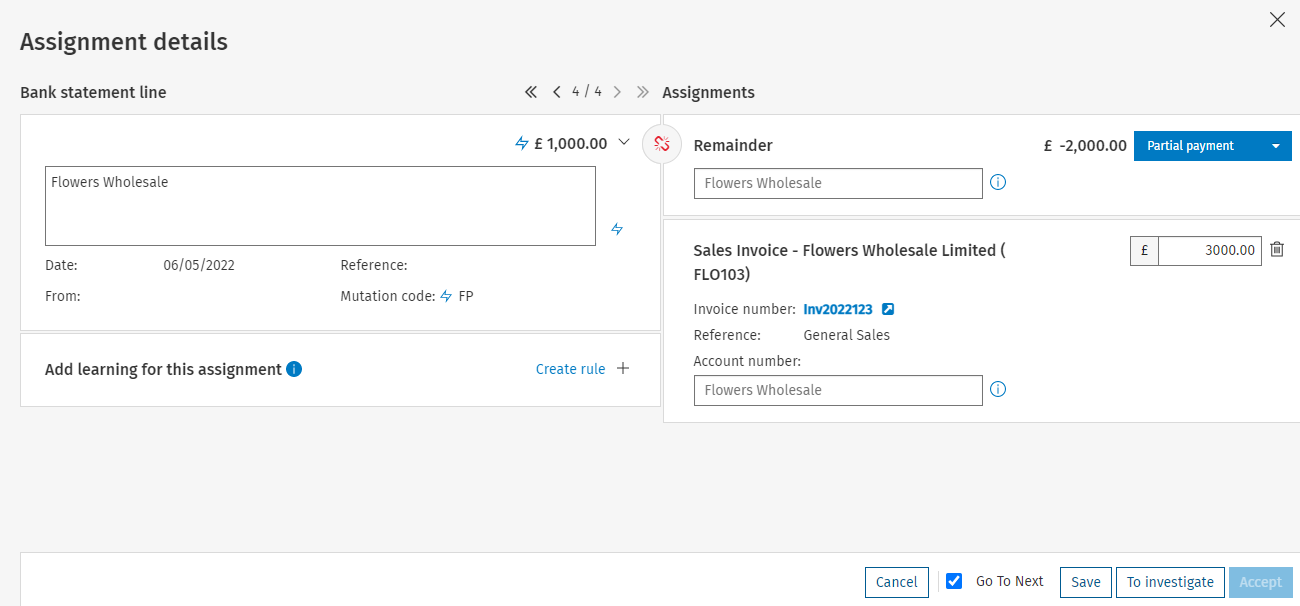Show info for Add learning section

294,369
